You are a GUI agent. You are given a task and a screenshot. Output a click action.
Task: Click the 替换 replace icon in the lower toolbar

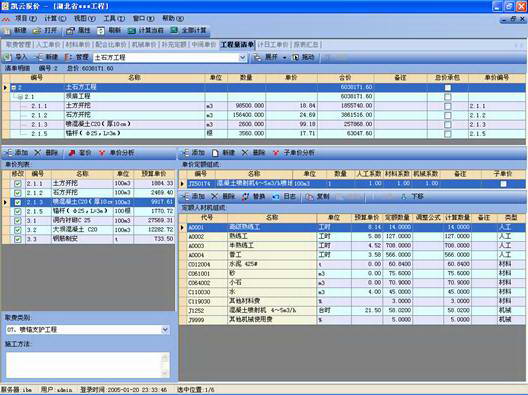point(245,196)
